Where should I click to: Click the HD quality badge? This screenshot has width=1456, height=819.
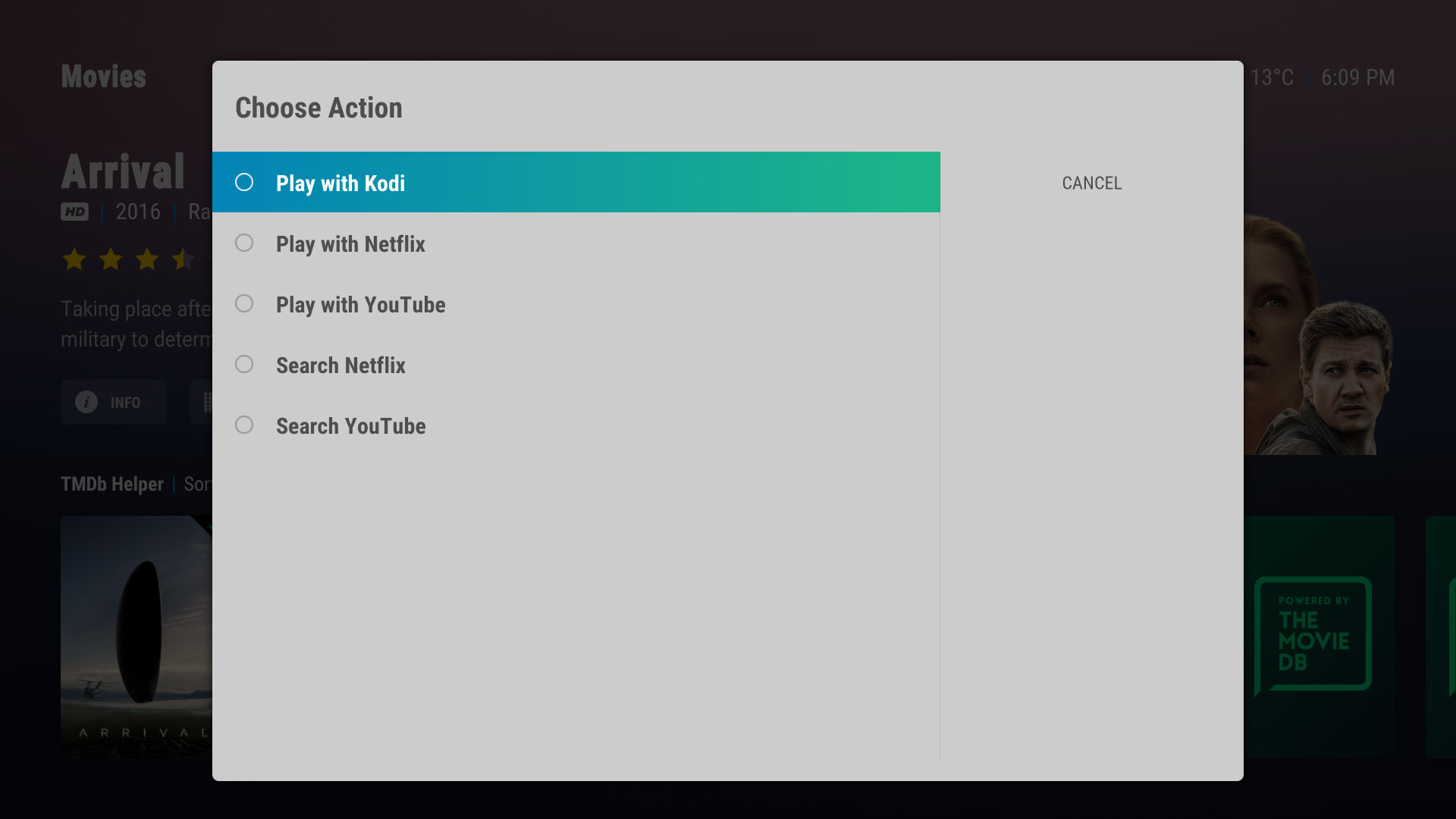[74, 212]
